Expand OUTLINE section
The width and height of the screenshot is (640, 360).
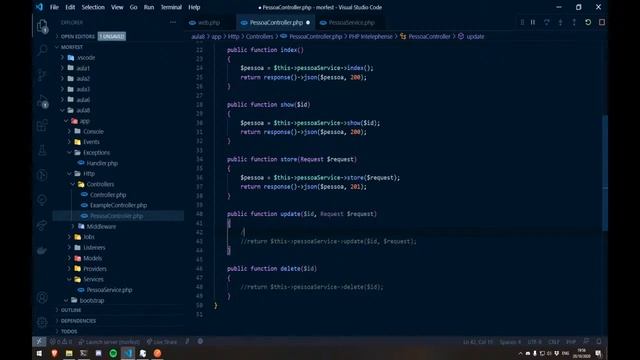tap(71, 310)
